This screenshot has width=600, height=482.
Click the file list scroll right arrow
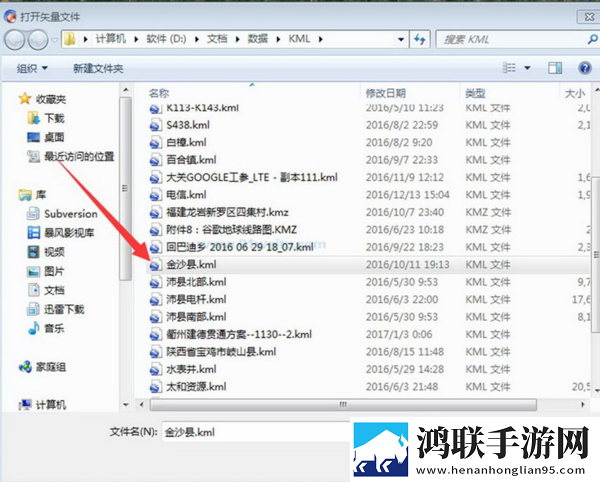tap(582, 404)
